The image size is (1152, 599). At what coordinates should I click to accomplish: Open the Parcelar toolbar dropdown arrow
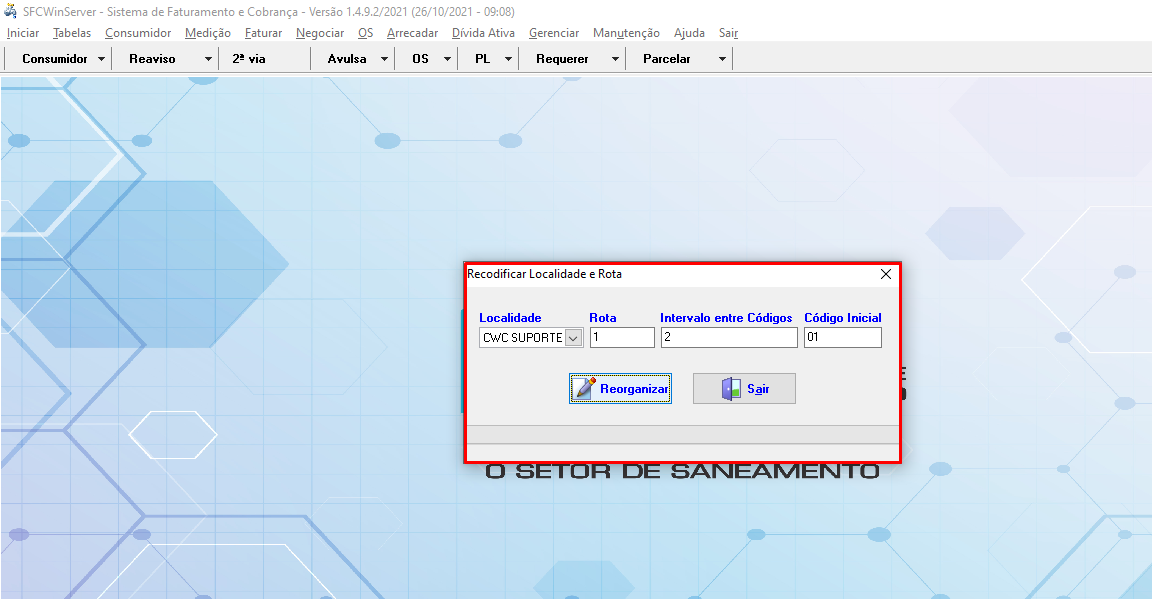tap(722, 59)
